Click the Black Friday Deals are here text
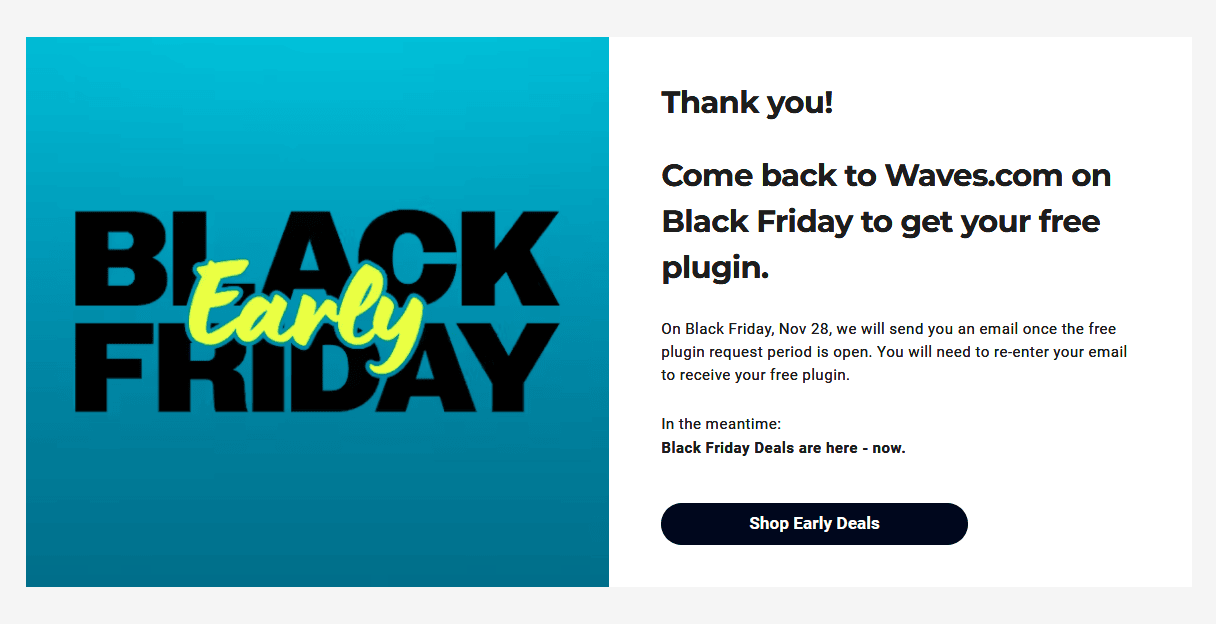This screenshot has height=624, width=1216. (x=783, y=448)
